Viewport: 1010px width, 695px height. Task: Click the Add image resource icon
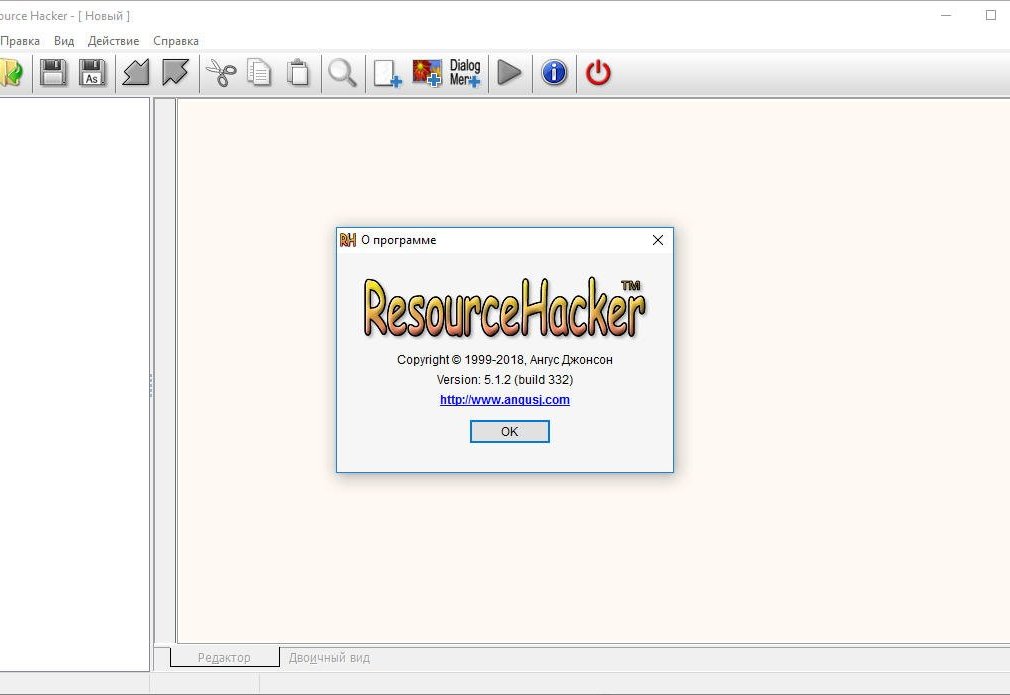pos(427,73)
